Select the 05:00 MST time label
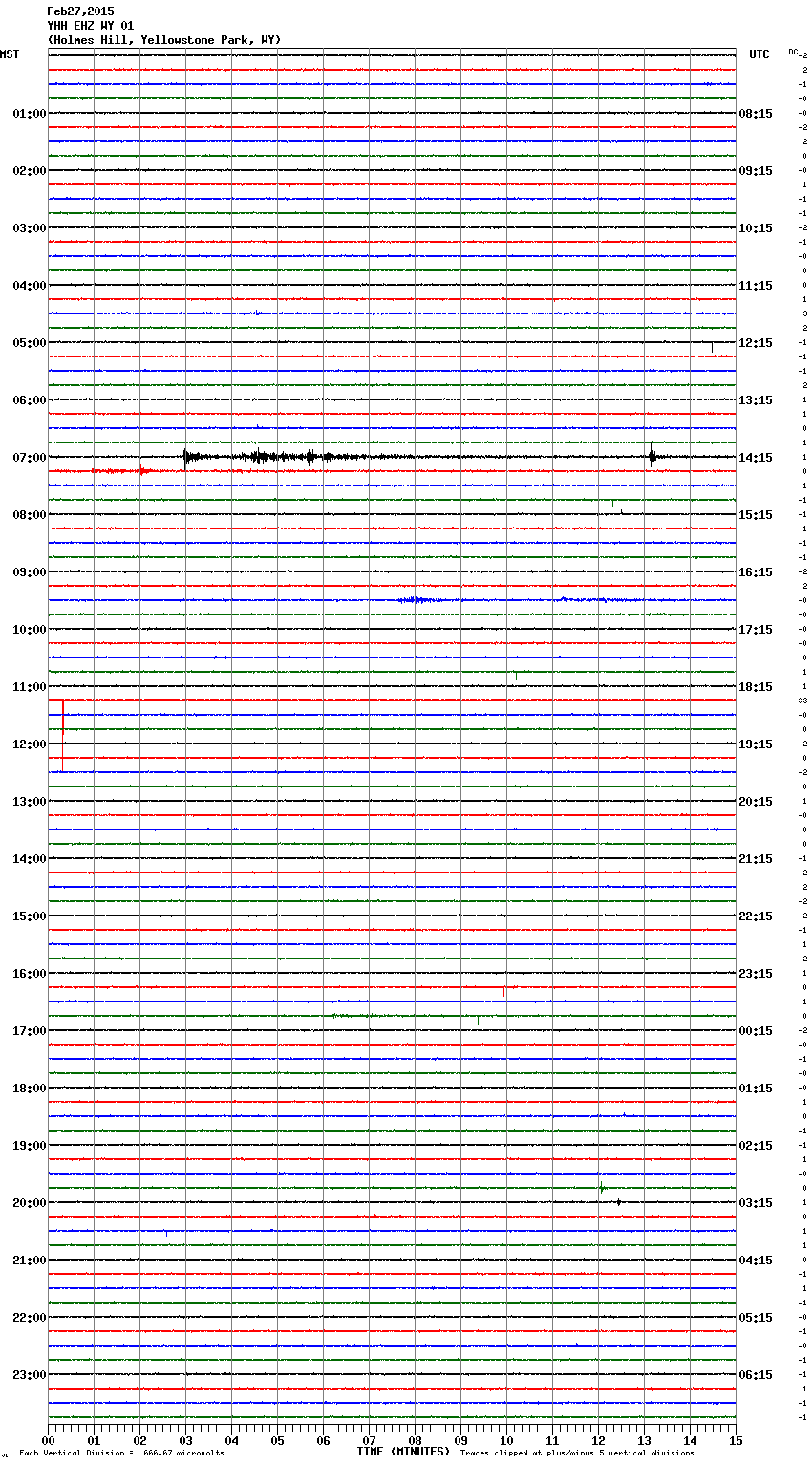The height and width of the screenshot is (1466, 812). point(30,343)
